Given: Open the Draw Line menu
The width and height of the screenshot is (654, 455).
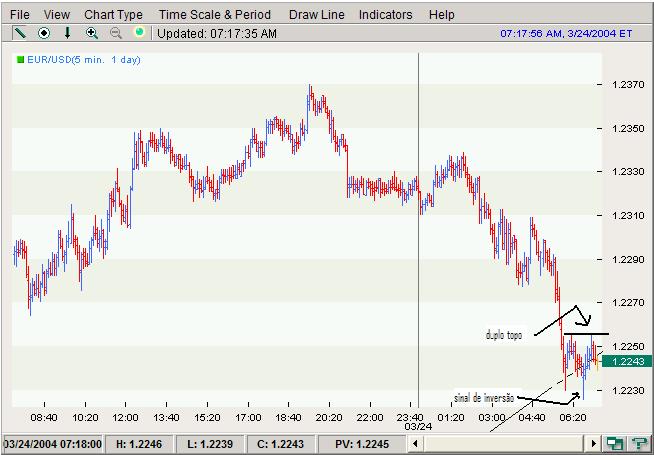Looking at the screenshot, I should (317, 15).
